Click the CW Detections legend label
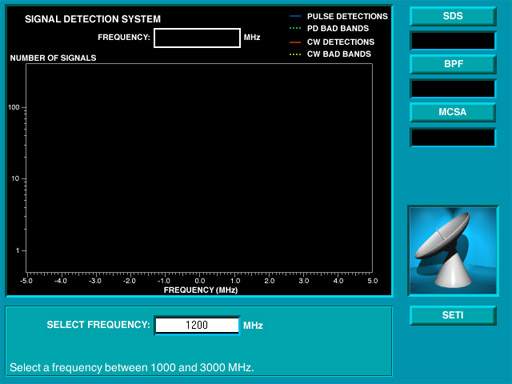 (x=341, y=42)
